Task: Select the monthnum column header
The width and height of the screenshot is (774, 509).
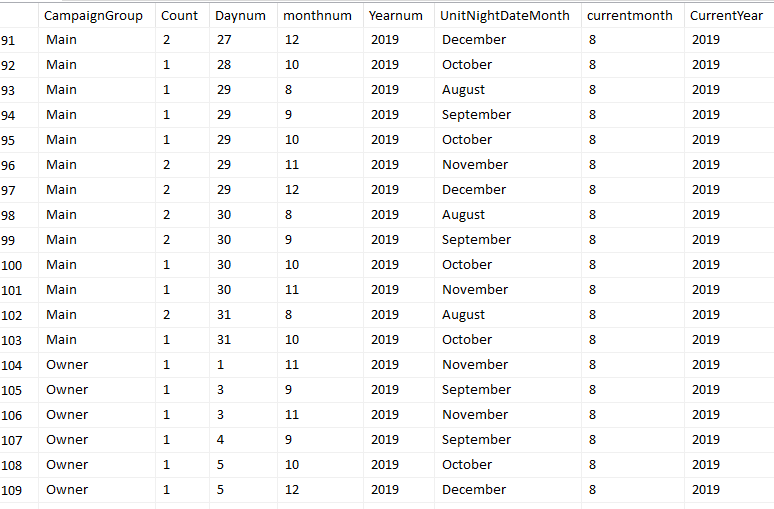Action: coord(310,15)
